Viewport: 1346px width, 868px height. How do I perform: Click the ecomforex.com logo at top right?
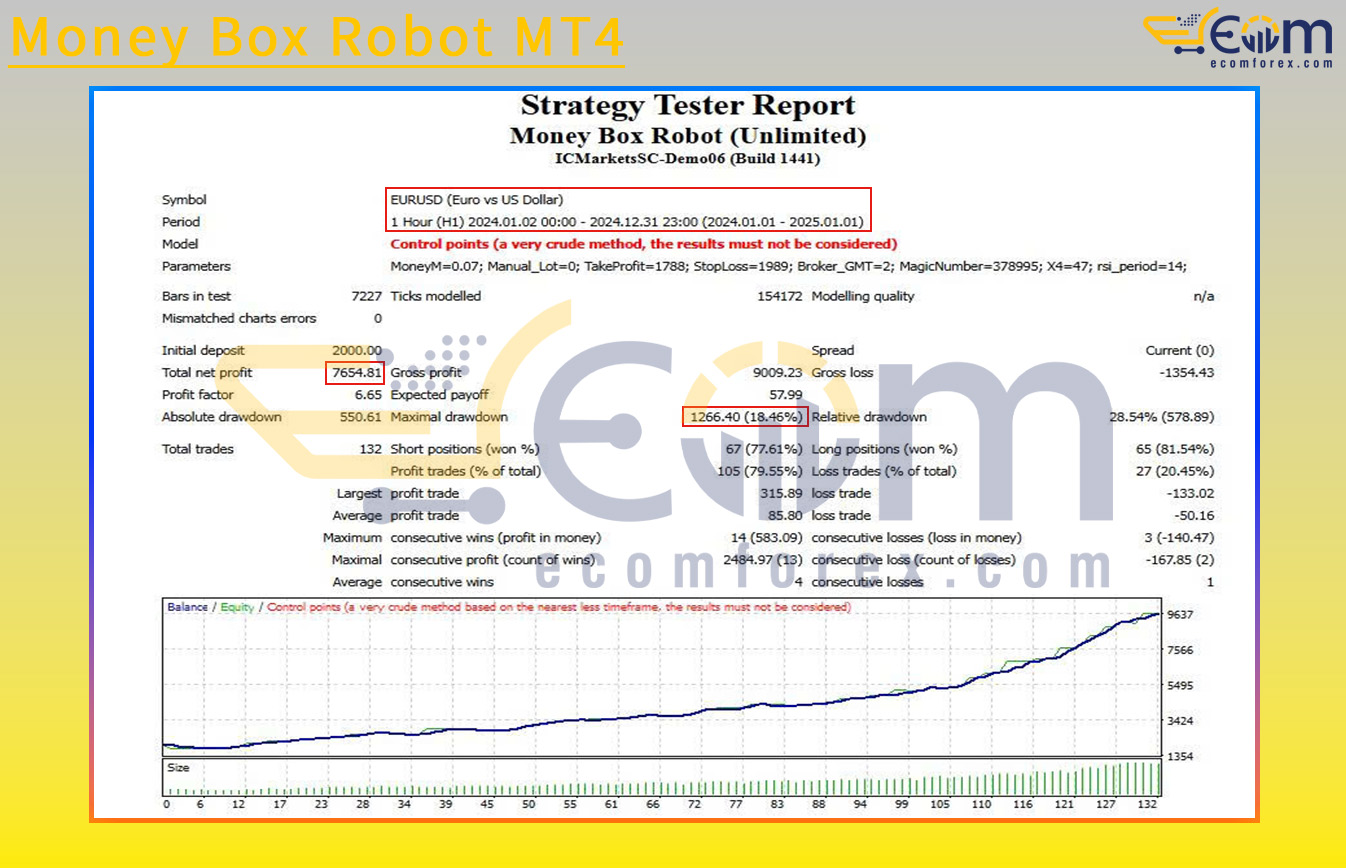[x=1238, y=37]
